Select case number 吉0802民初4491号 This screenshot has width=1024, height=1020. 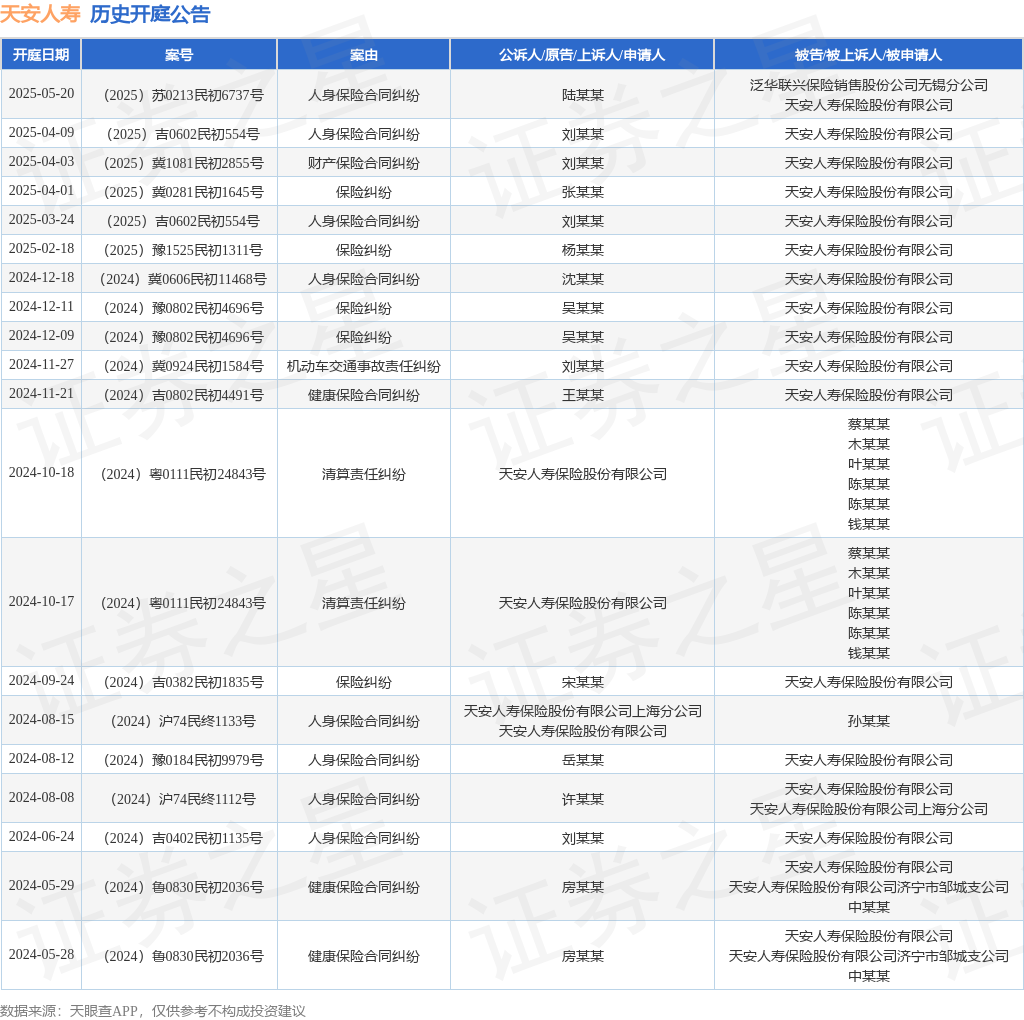click(x=184, y=395)
